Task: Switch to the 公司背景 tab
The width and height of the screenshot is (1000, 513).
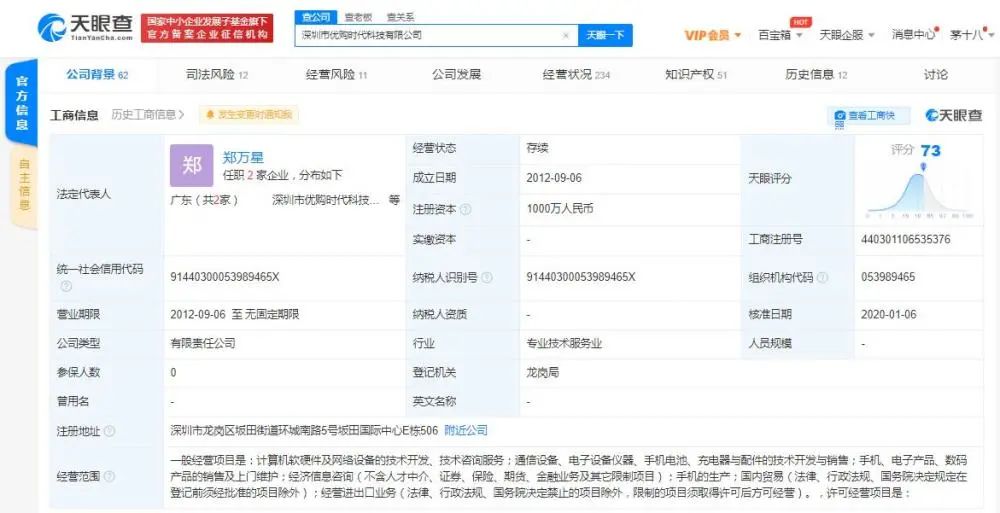Action: tap(97, 75)
